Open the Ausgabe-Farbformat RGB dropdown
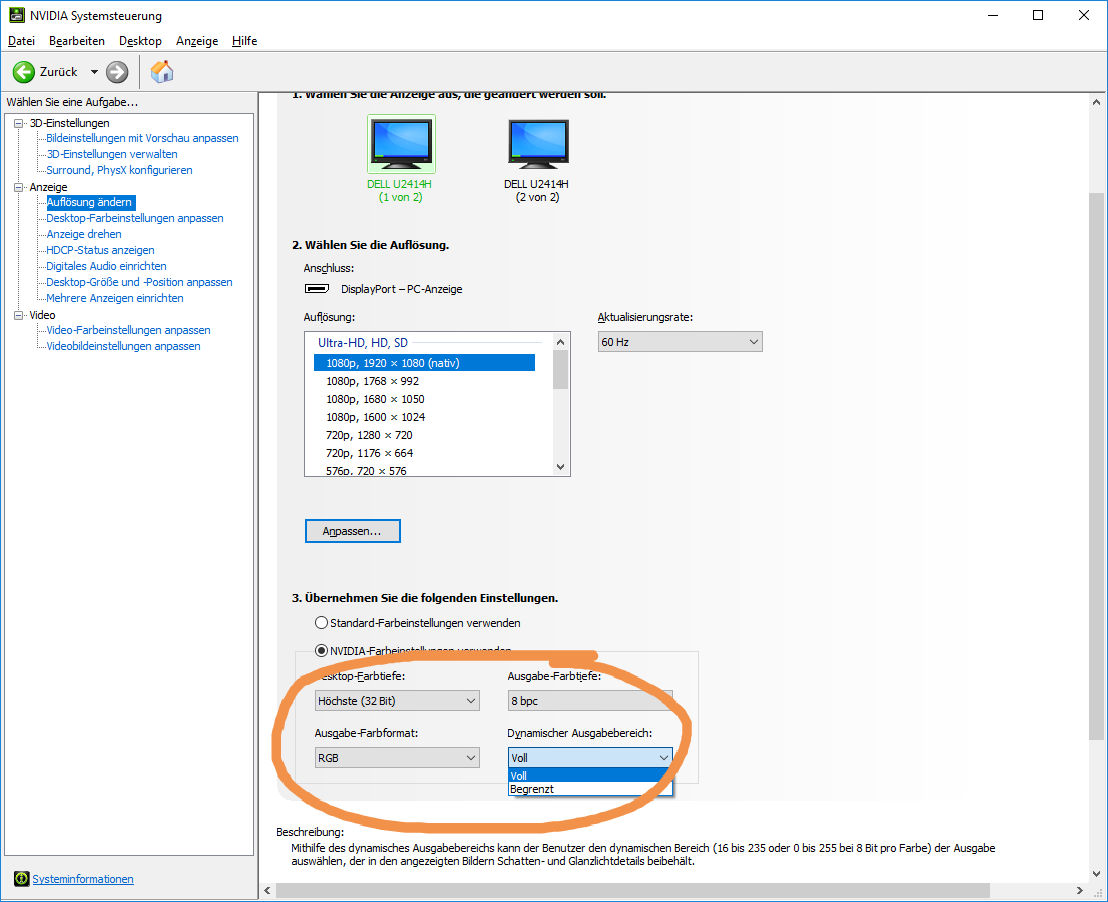Viewport: 1108px width, 902px height. [397, 758]
